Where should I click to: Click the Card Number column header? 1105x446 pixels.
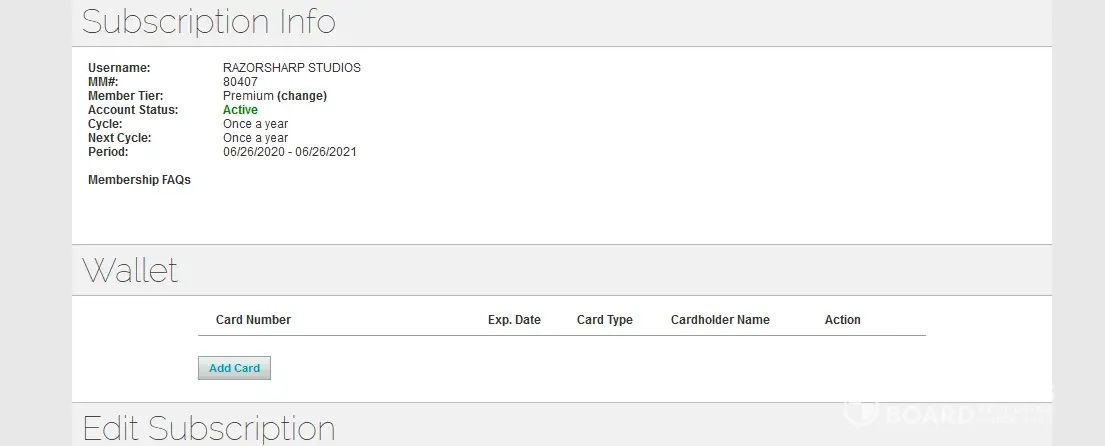click(x=253, y=320)
